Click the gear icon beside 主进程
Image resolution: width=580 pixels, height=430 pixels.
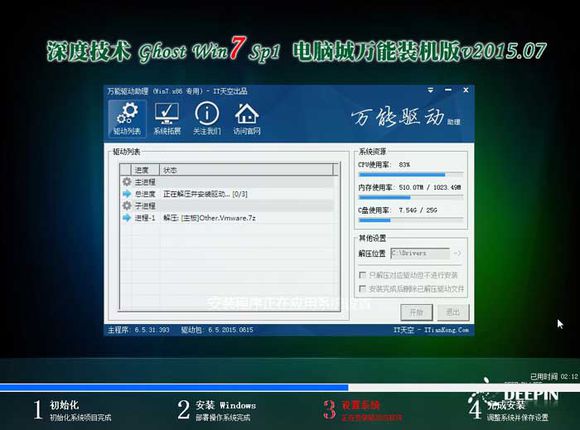point(127,182)
